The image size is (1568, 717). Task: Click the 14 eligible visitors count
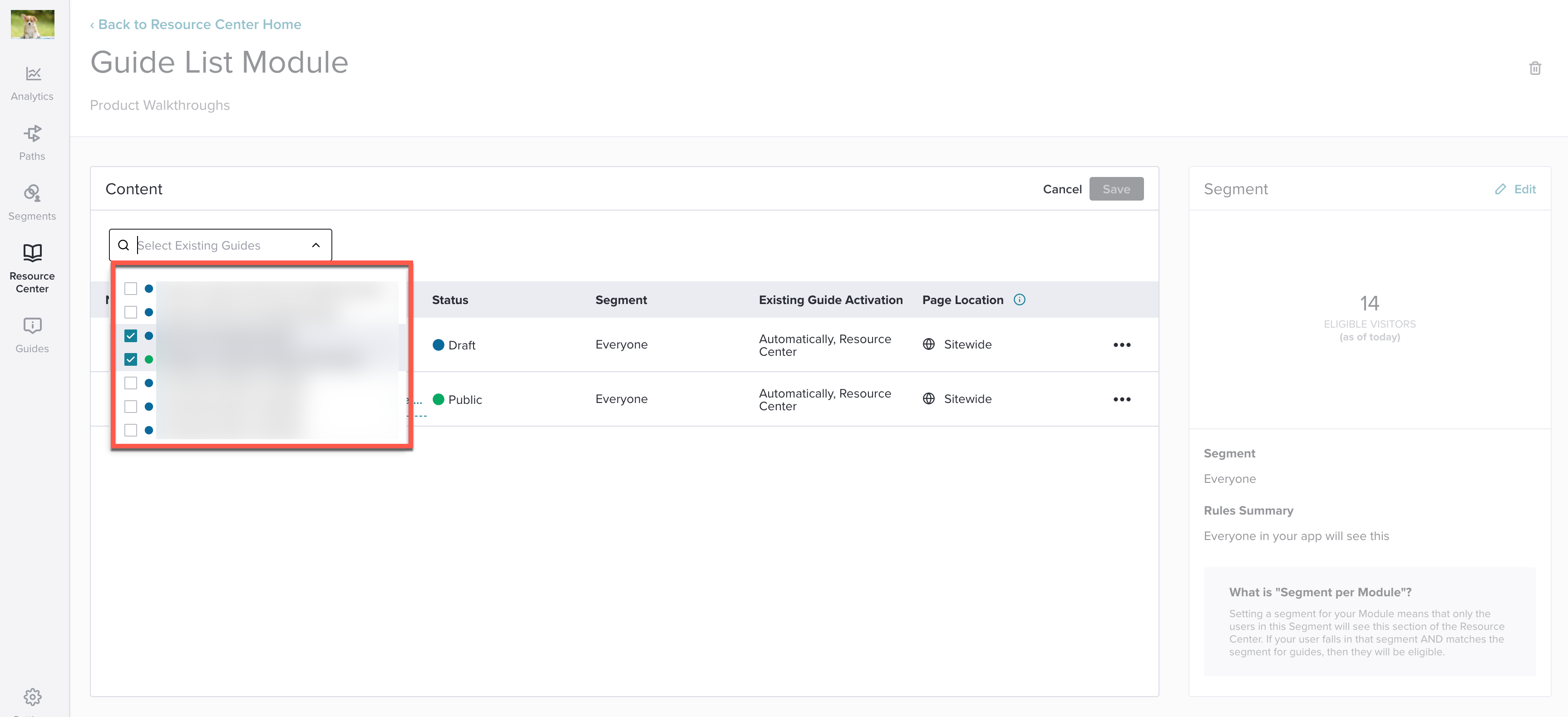1369,303
